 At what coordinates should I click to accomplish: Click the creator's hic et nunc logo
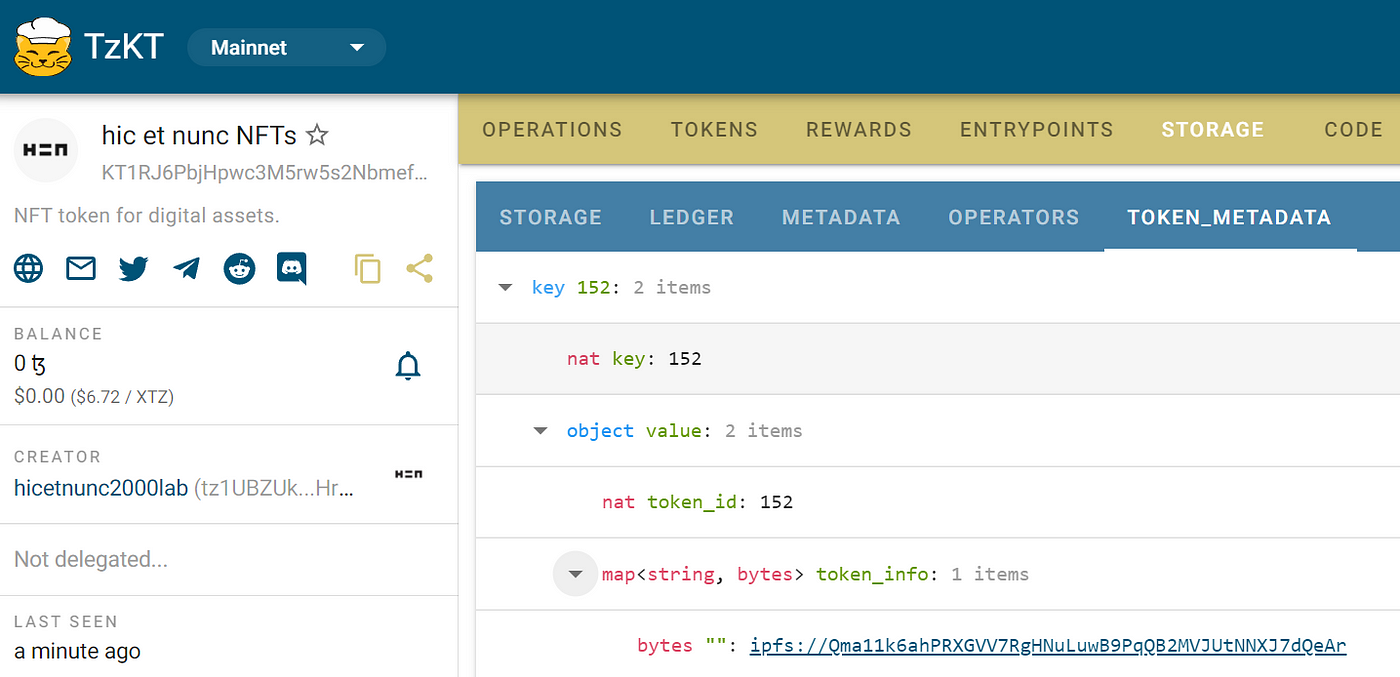409,473
